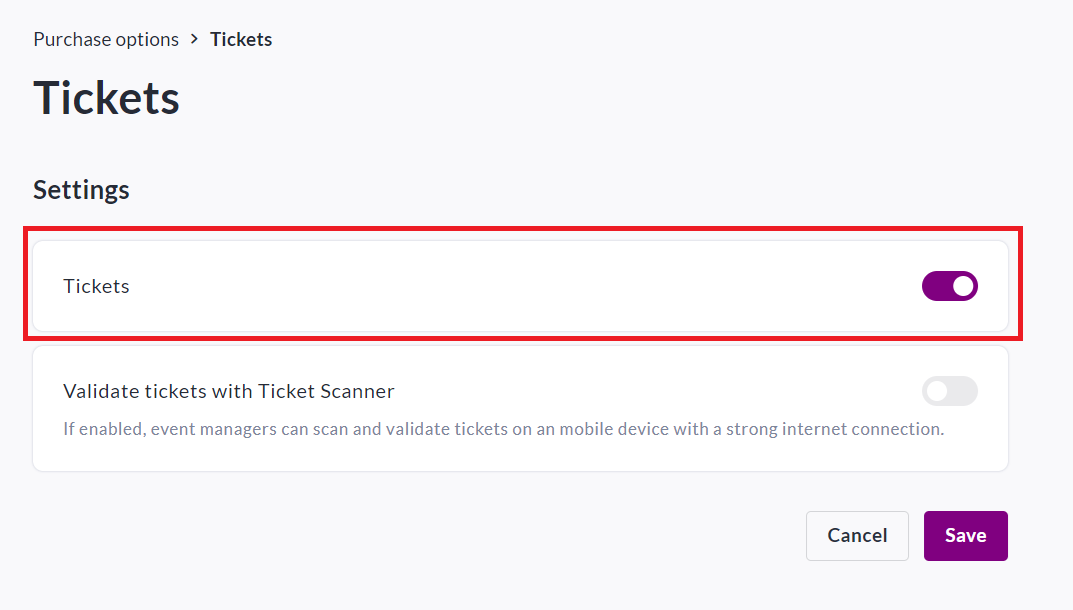Click the Ticket Scanner toggle knob

pyautogui.click(x=939, y=391)
